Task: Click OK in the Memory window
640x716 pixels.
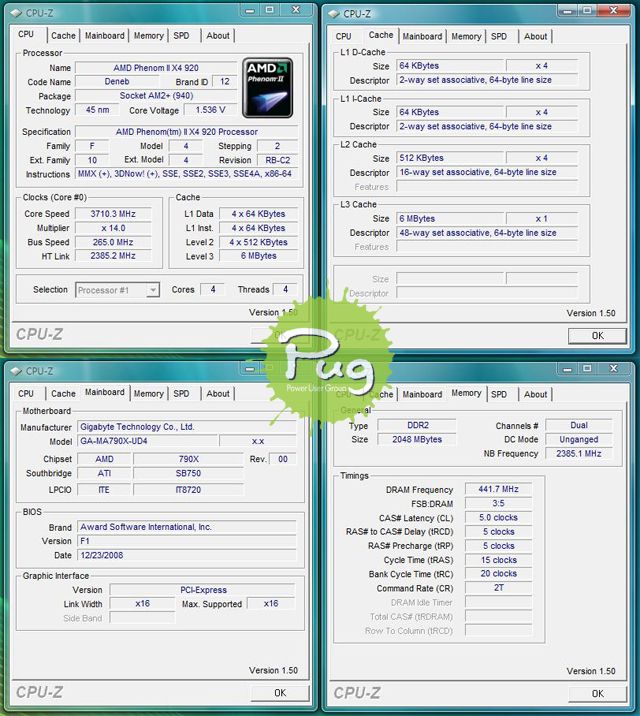Action: 597,694
